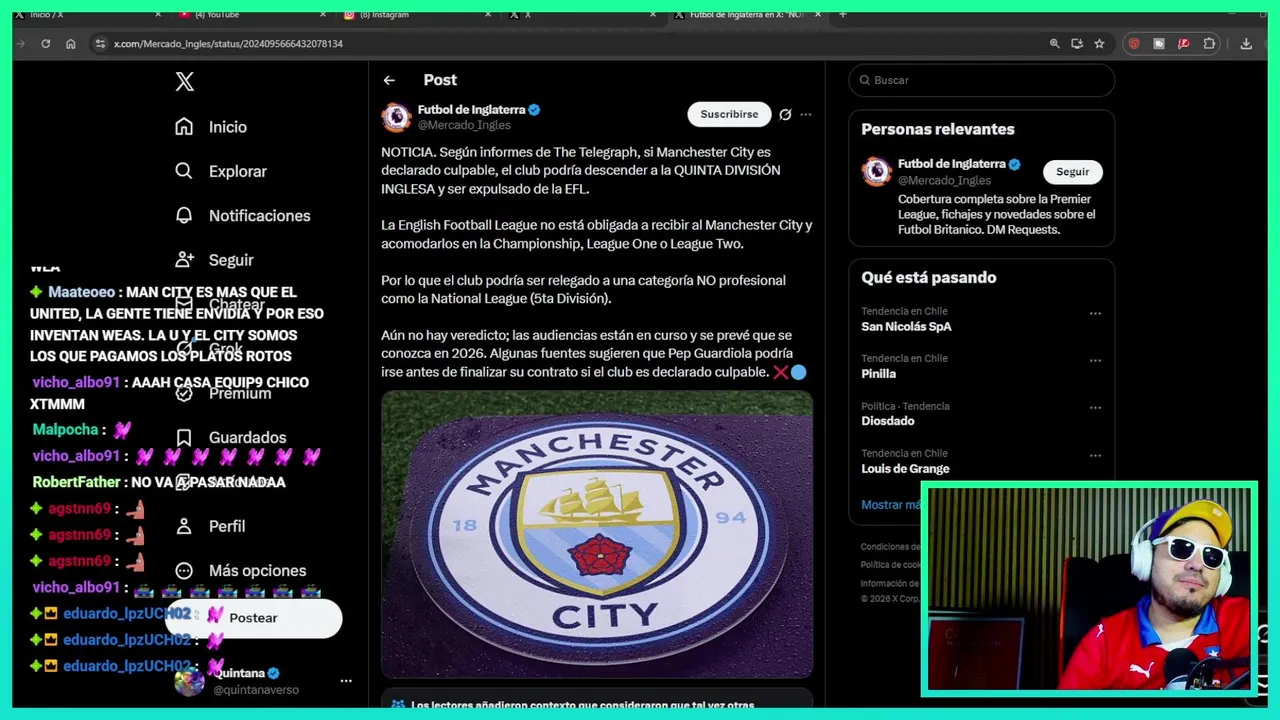Viewport: 1280px width, 720px height.
Task: Click the red shield extension icon
Action: pyautogui.click(x=1134, y=44)
